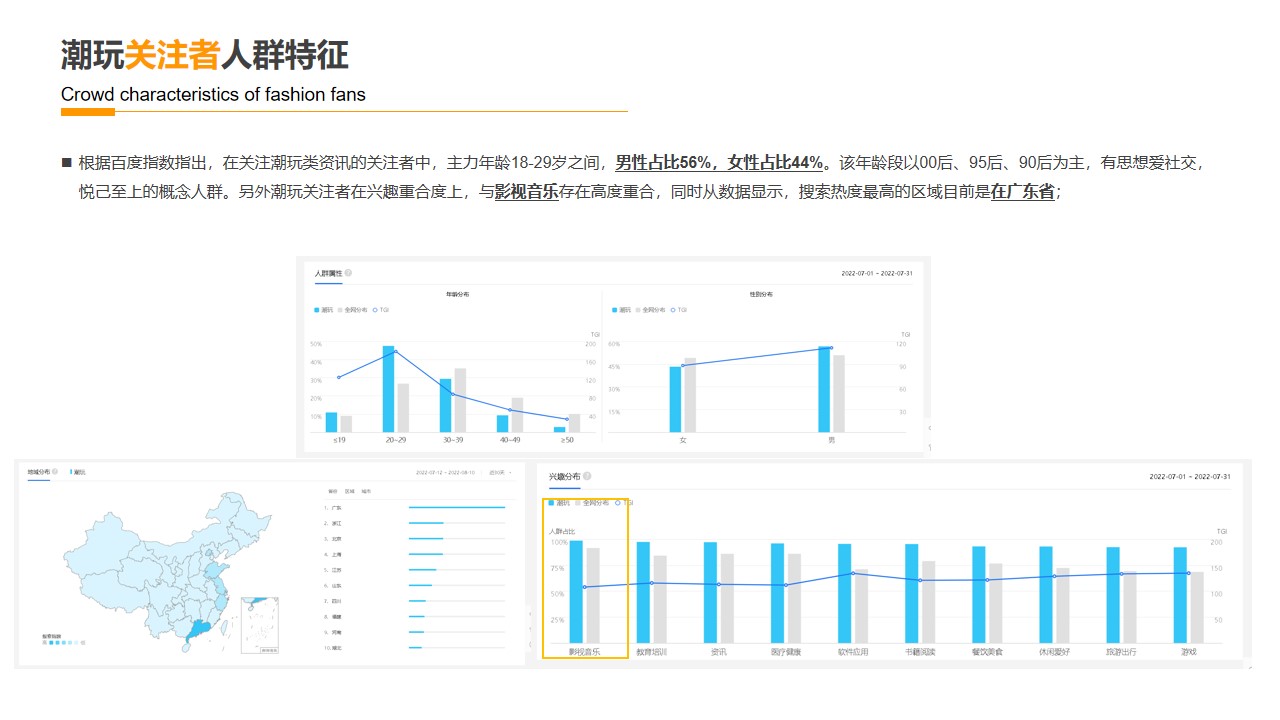Click 资讯 blue interest bar
The image size is (1280, 720).
tap(710, 593)
